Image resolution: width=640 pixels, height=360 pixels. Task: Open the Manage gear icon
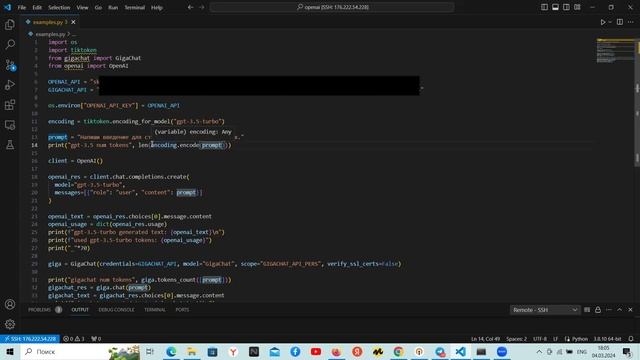[10, 324]
